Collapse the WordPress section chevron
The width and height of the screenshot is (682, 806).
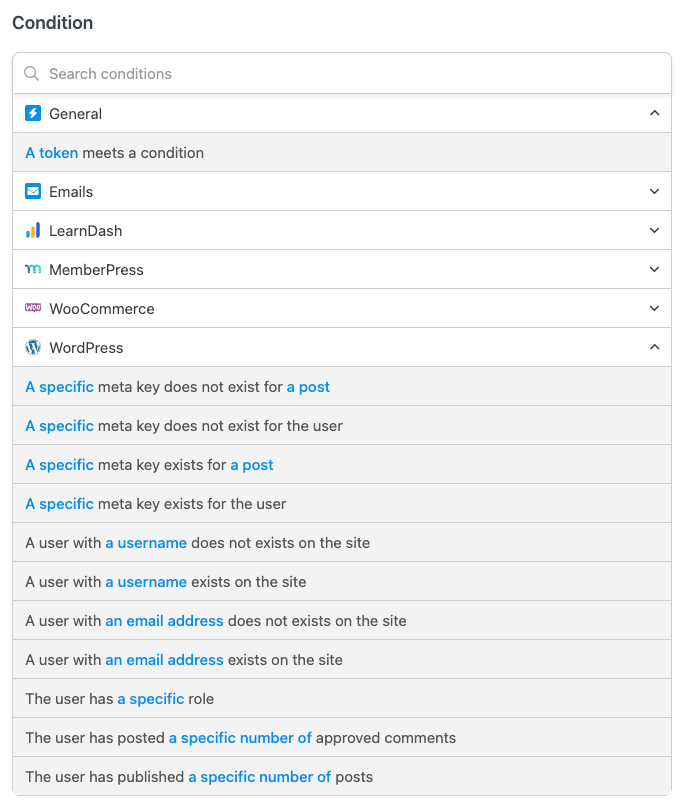[x=654, y=347]
